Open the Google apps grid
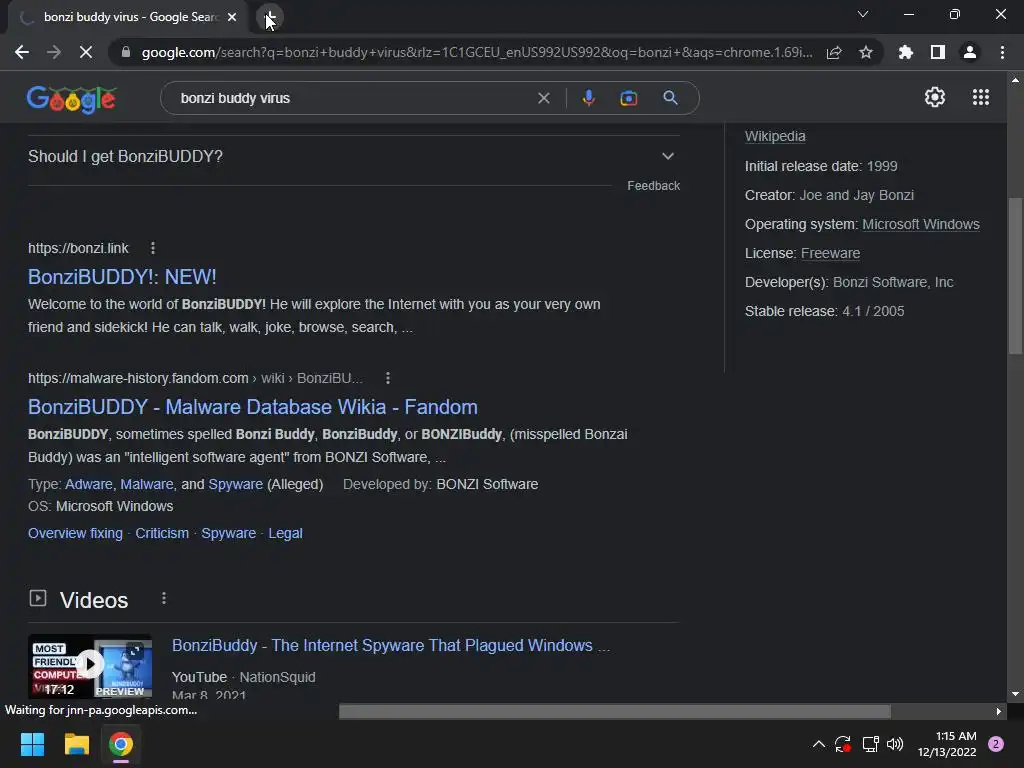 (x=981, y=97)
